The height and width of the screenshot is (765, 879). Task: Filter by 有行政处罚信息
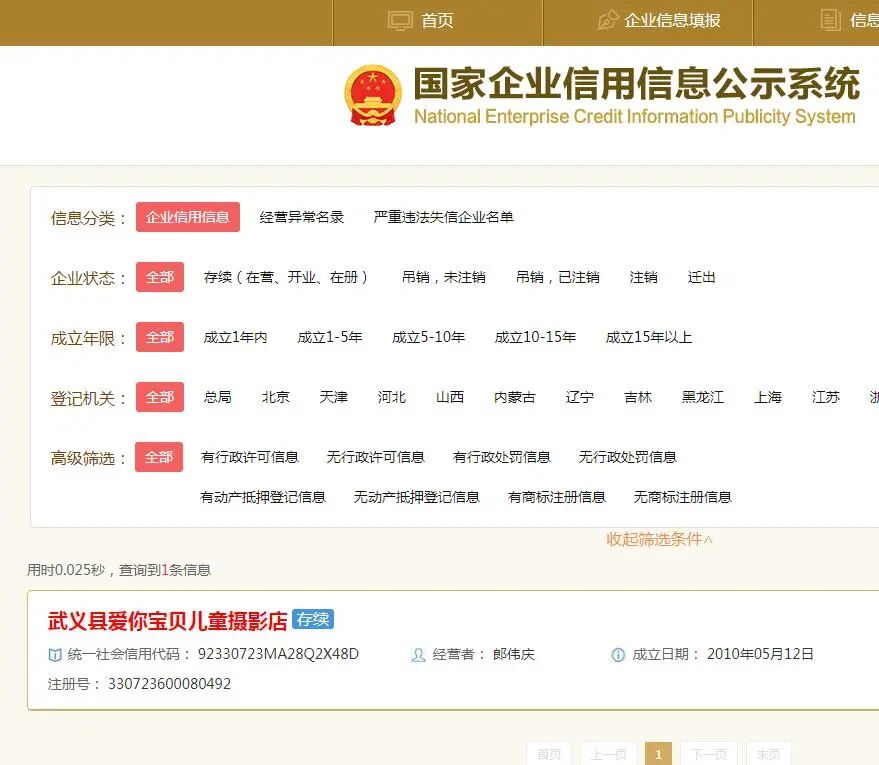pyautogui.click(x=502, y=457)
